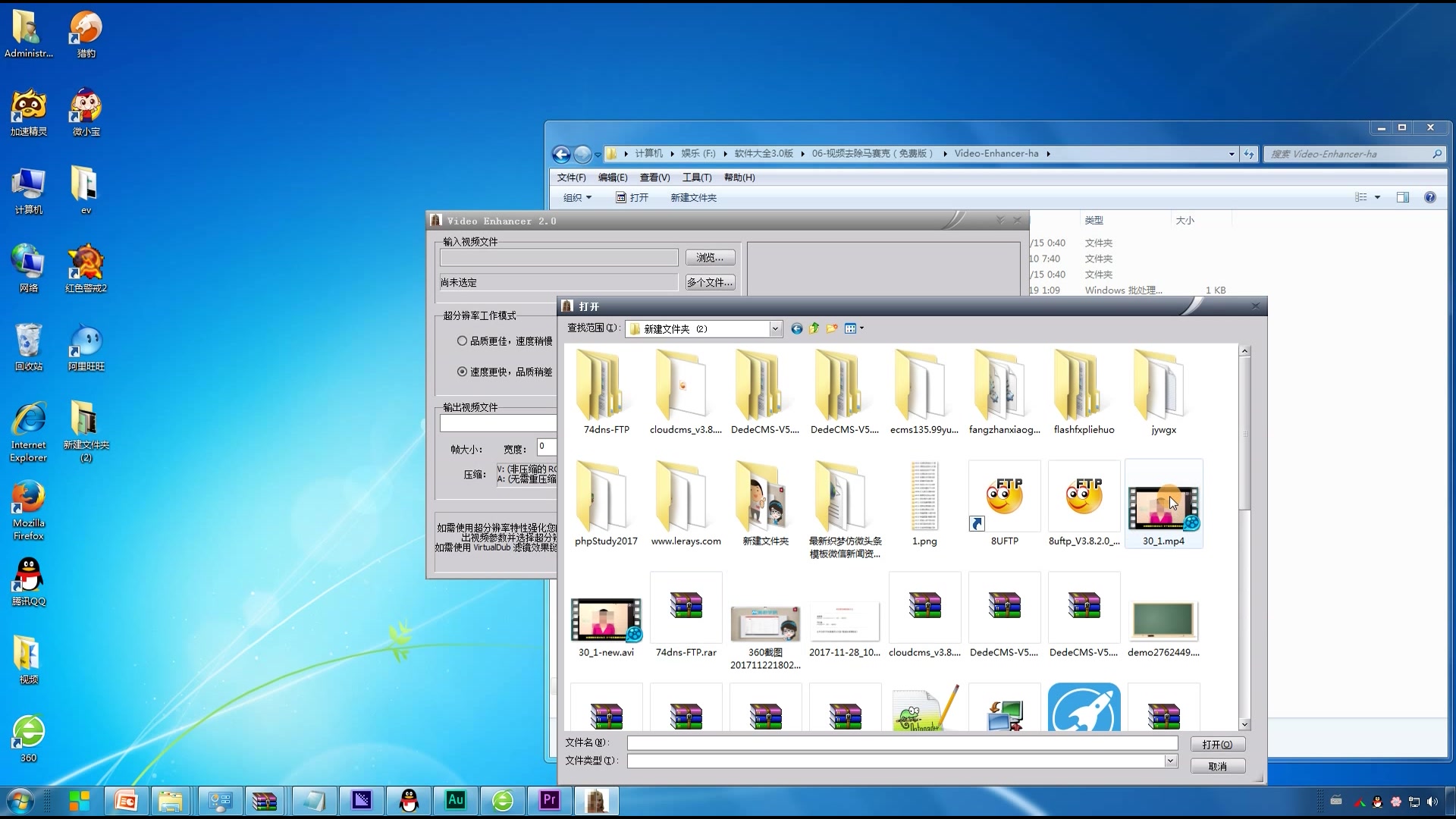This screenshot has height=819, width=1456.
Task: Open the 工具(T) menu
Action: [x=697, y=177]
